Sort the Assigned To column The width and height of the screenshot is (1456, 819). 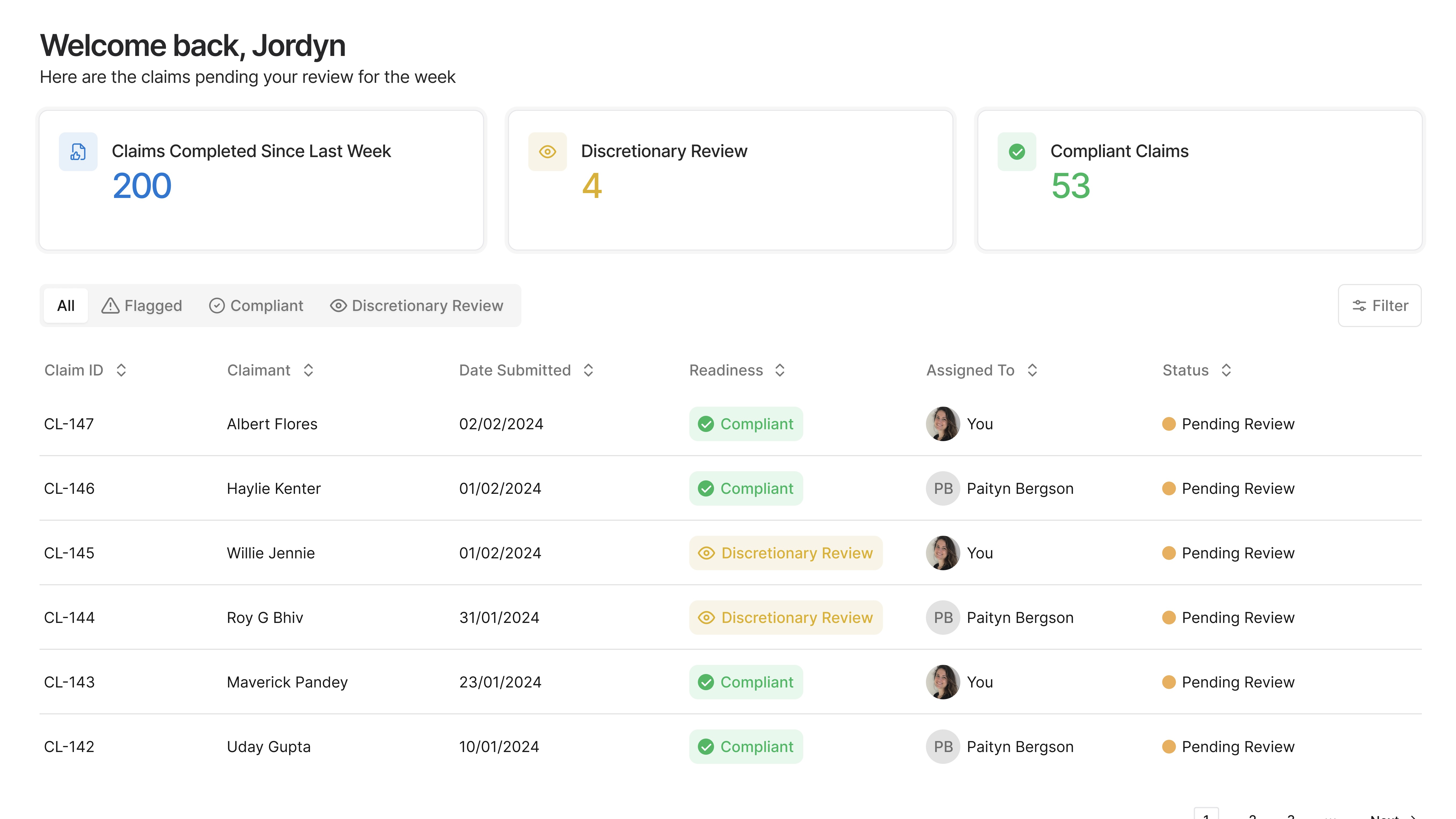click(1032, 370)
